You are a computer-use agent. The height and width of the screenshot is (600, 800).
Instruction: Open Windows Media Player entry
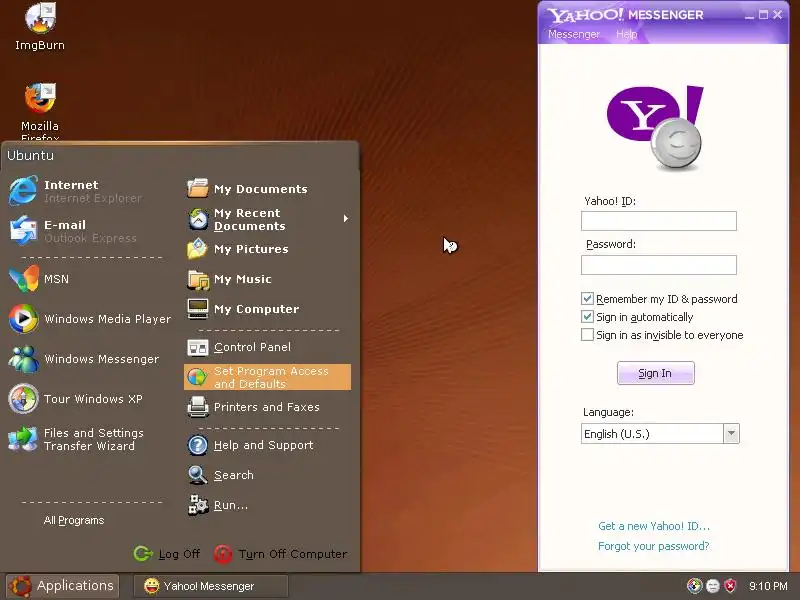pyautogui.click(x=90, y=319)
